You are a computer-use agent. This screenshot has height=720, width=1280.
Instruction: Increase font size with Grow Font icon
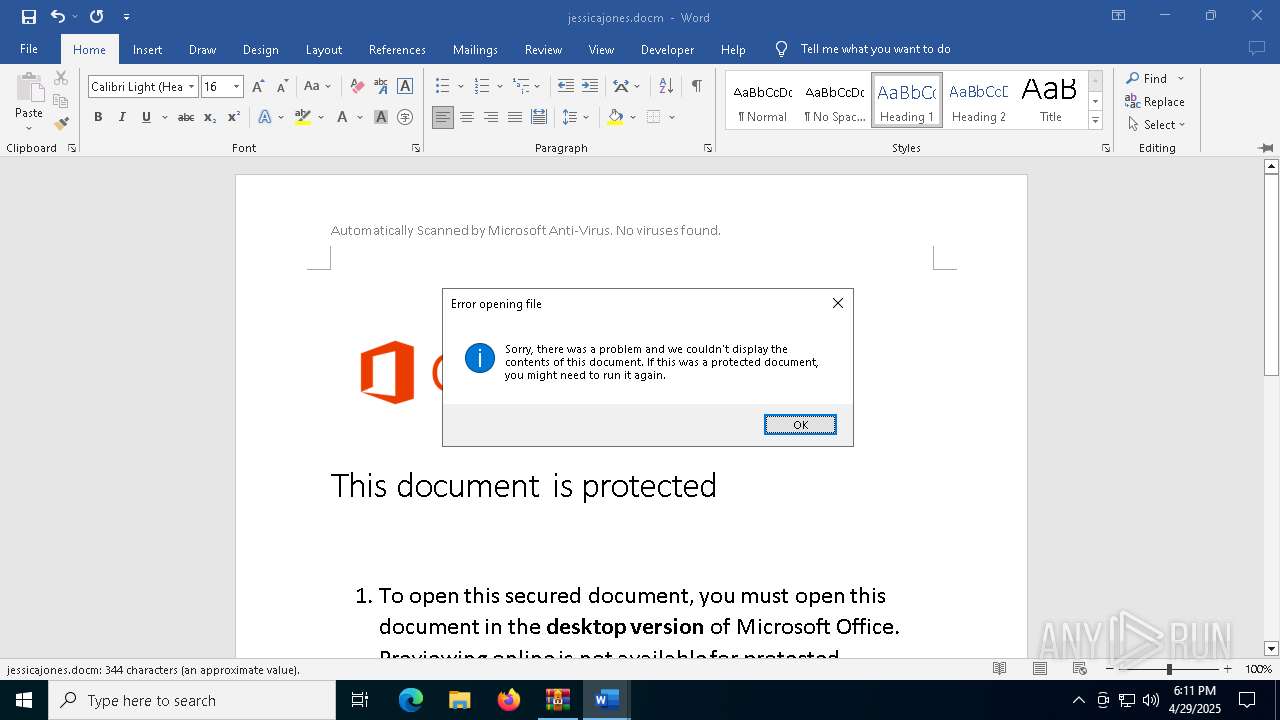(258, 87)
